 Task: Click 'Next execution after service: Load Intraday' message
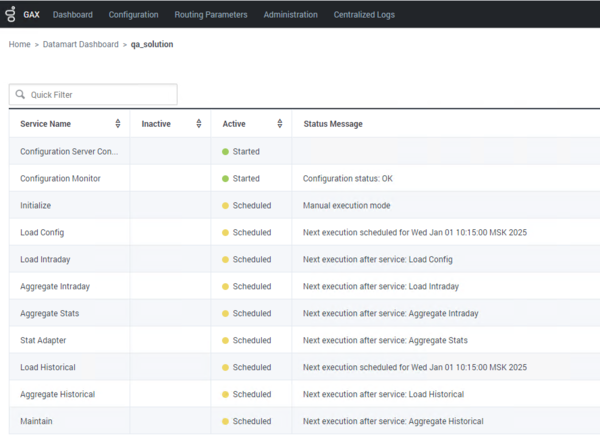point(381,286)
